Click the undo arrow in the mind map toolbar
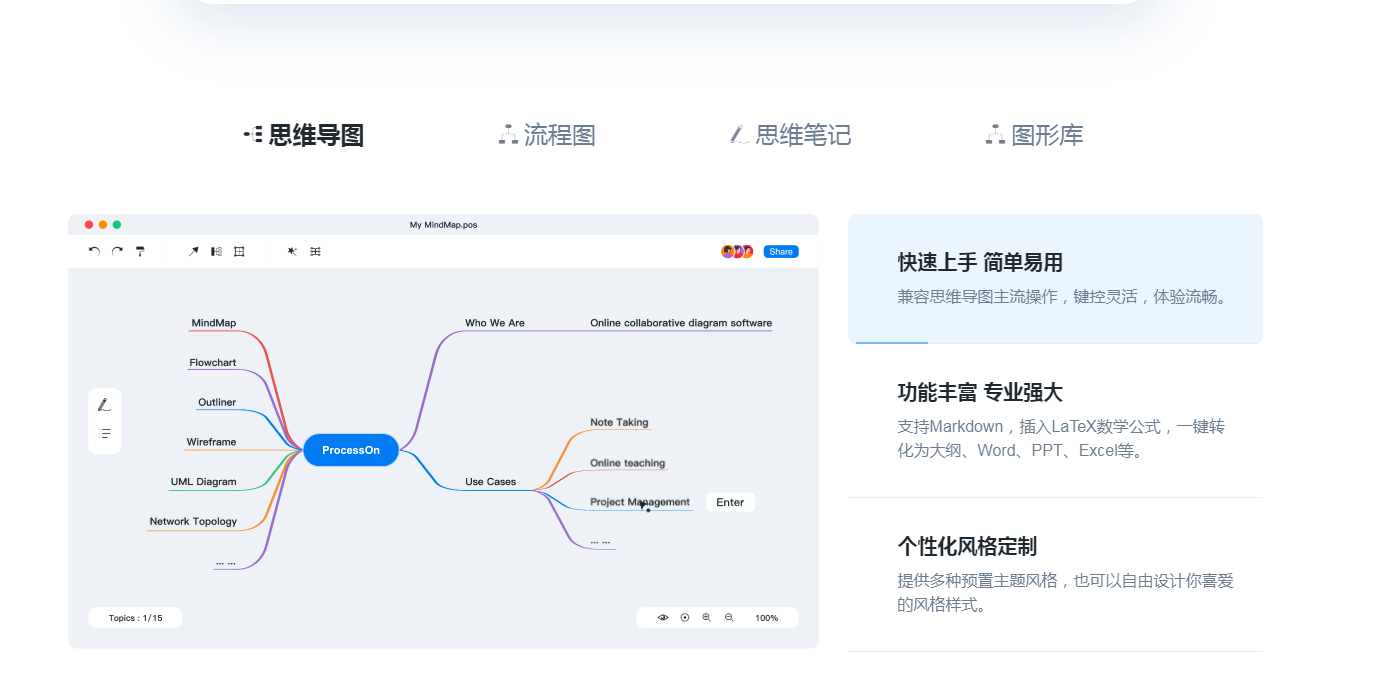 (94, 251)
